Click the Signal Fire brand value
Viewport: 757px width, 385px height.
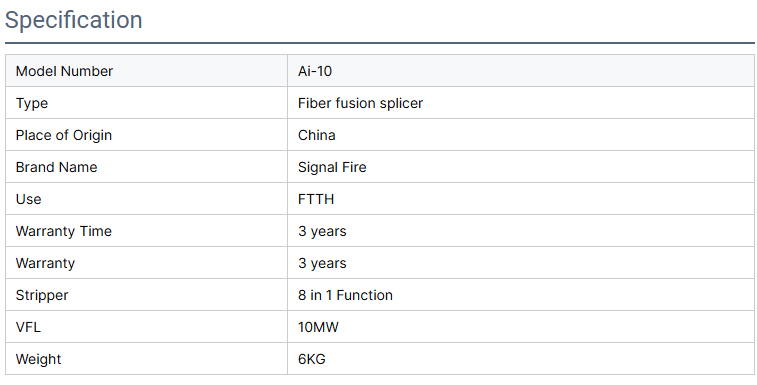pyautogui.click(x=332, y=167)
